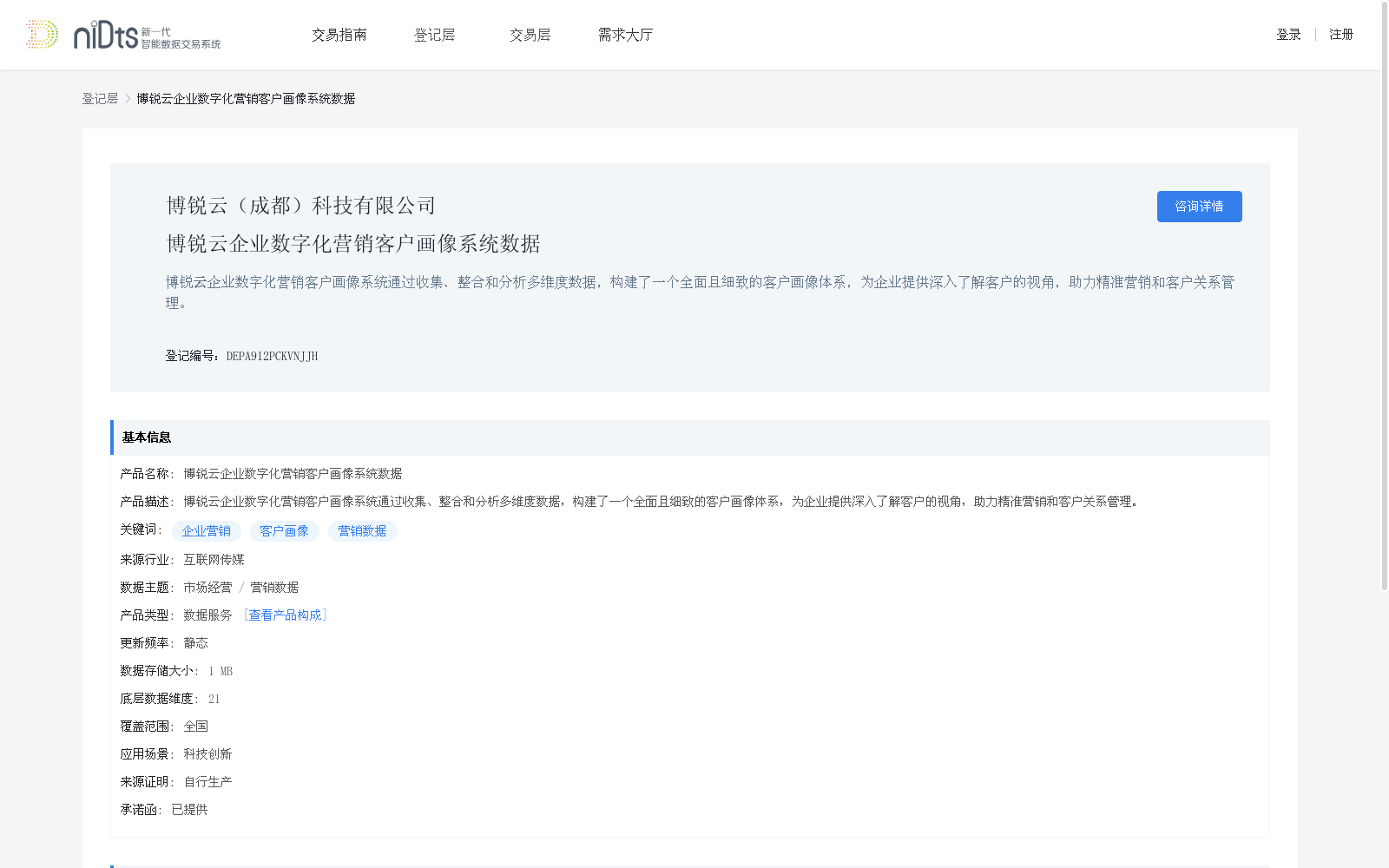
Task: Click the 登录 link
Action: pos(1288,35)
